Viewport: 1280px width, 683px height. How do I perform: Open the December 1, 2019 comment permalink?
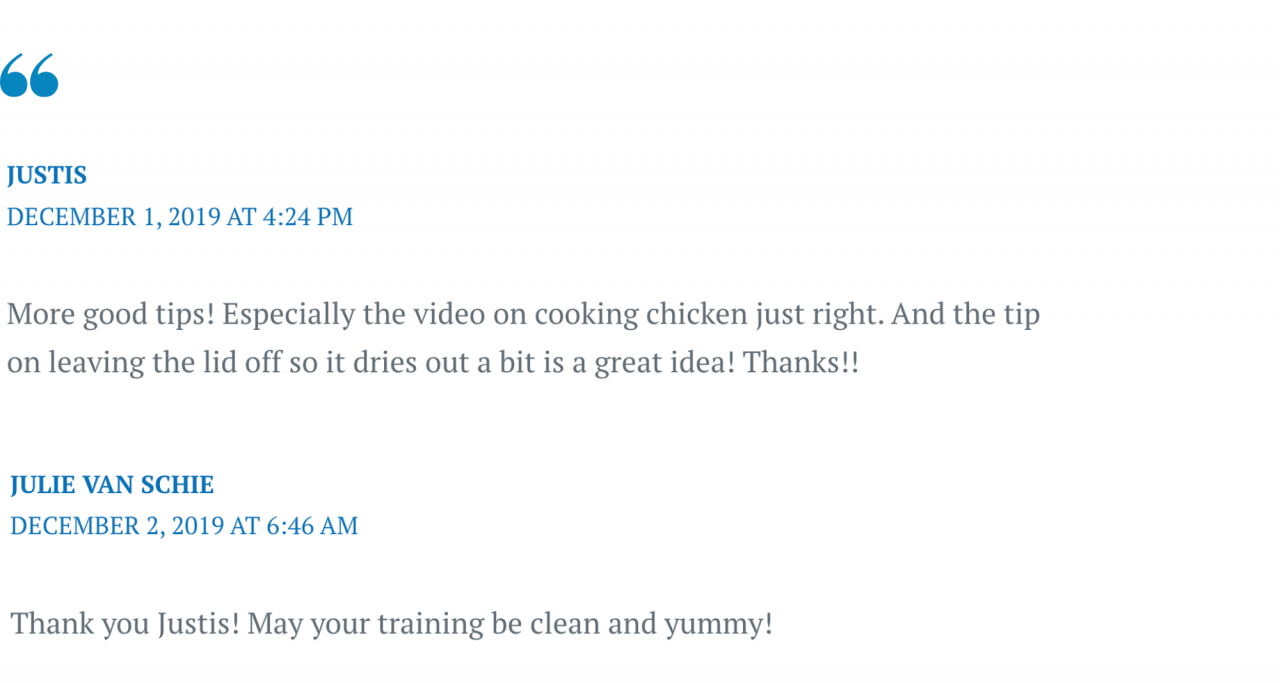pyautogui.click(x=180, y=217)
